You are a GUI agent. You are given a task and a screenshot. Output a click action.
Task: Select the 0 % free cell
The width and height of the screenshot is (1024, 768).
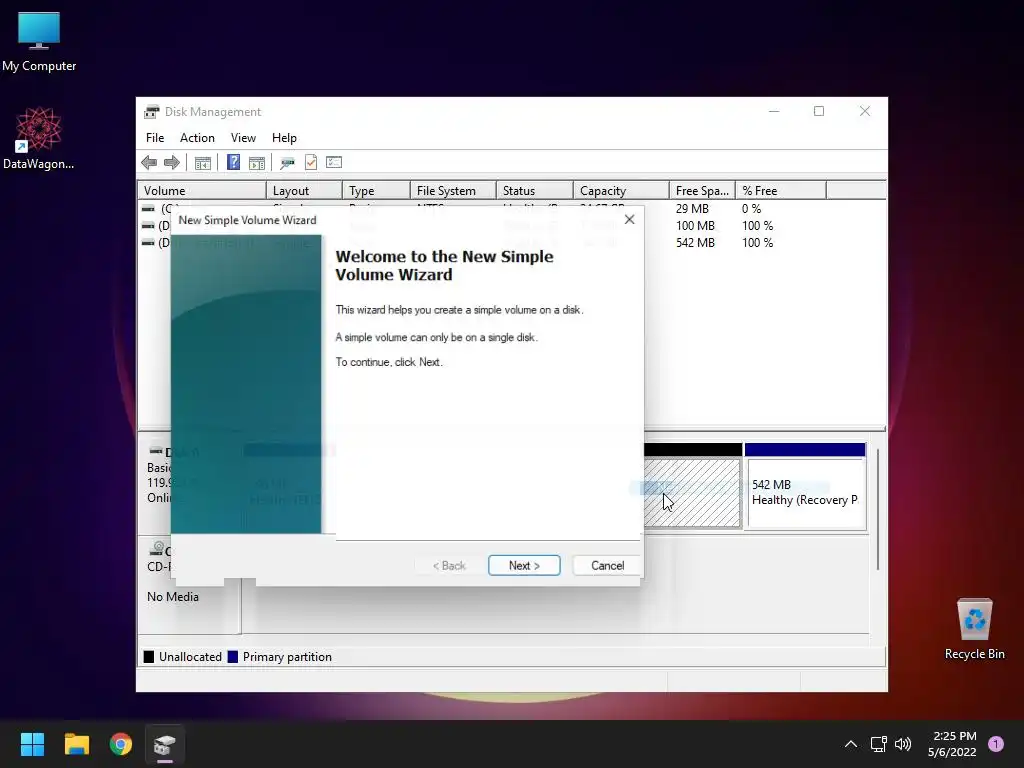tap(751, 209)
